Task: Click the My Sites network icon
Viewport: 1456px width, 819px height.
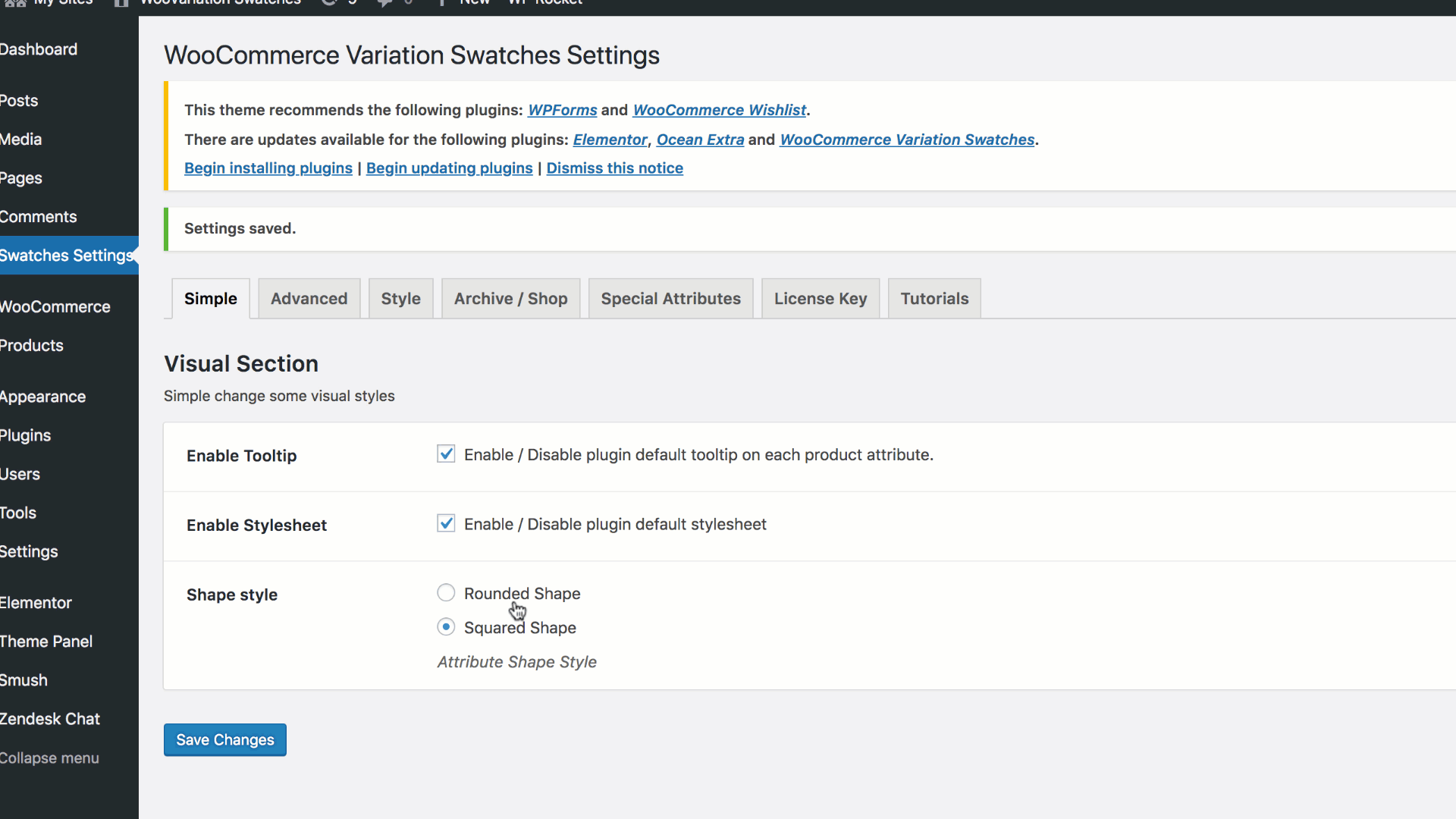Action: (15, 3)
